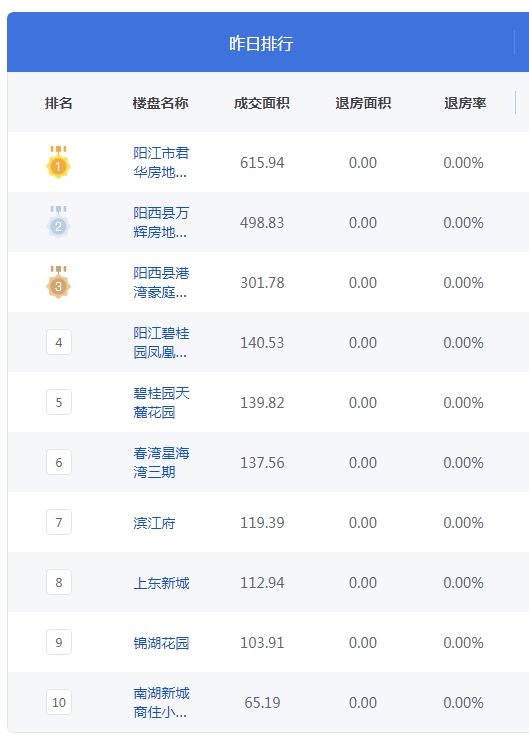Select the rank 4 badge
The height and width of the screenshot is (739, 529).
pyautogui.click(x=59, y=342)
